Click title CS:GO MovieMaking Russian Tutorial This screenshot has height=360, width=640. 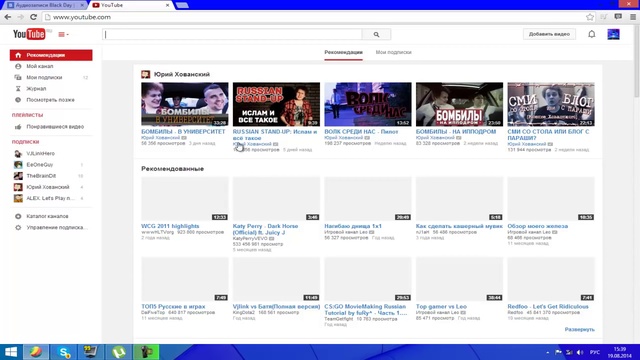pos(366,309)
